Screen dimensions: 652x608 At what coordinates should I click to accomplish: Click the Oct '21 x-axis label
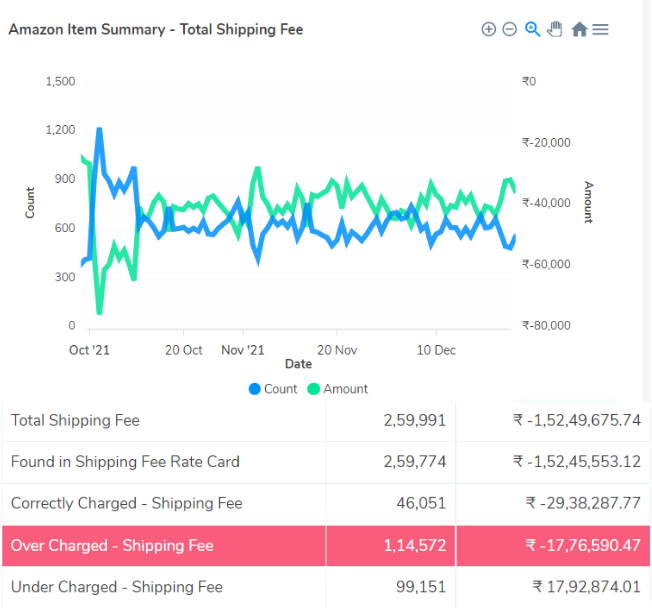89,350
